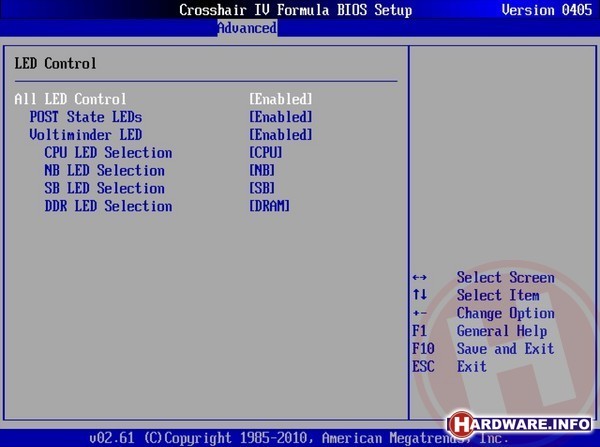Open the [CPU] option value
Viewport: 600px width, 447px height.
click(266, 153)
